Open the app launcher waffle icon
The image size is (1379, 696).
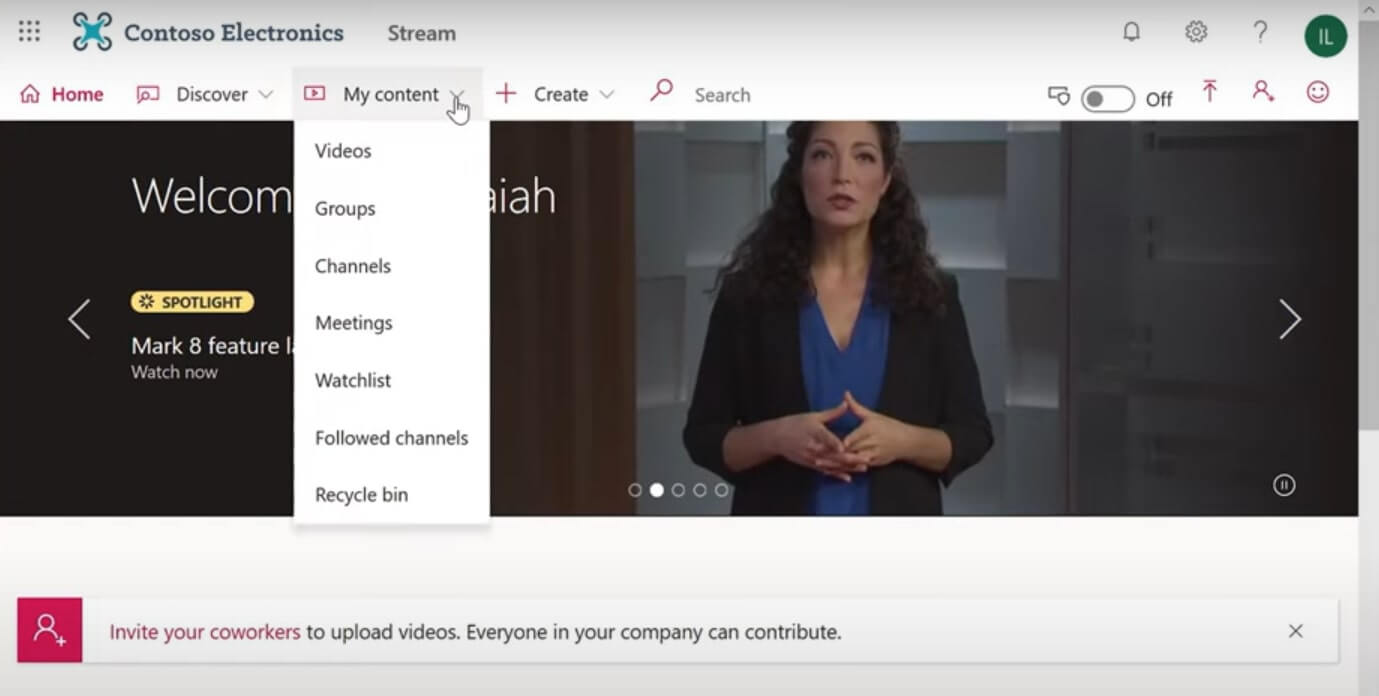pyautogui.click(x=29, y=32)
